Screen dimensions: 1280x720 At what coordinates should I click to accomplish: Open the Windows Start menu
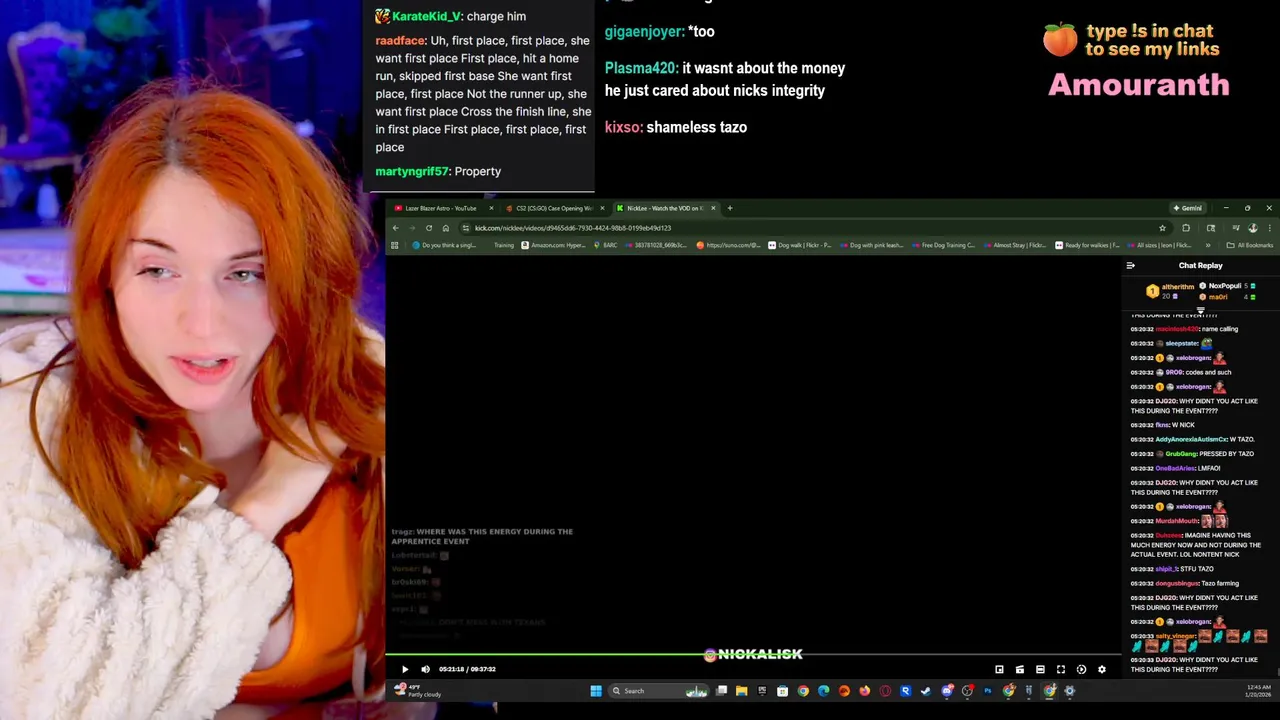[x=596, y=691]
